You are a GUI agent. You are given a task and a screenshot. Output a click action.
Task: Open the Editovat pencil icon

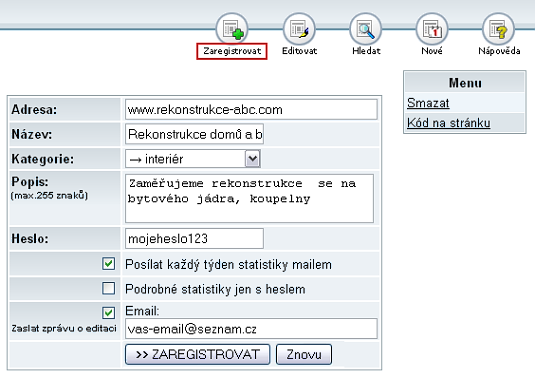point(299,29)
